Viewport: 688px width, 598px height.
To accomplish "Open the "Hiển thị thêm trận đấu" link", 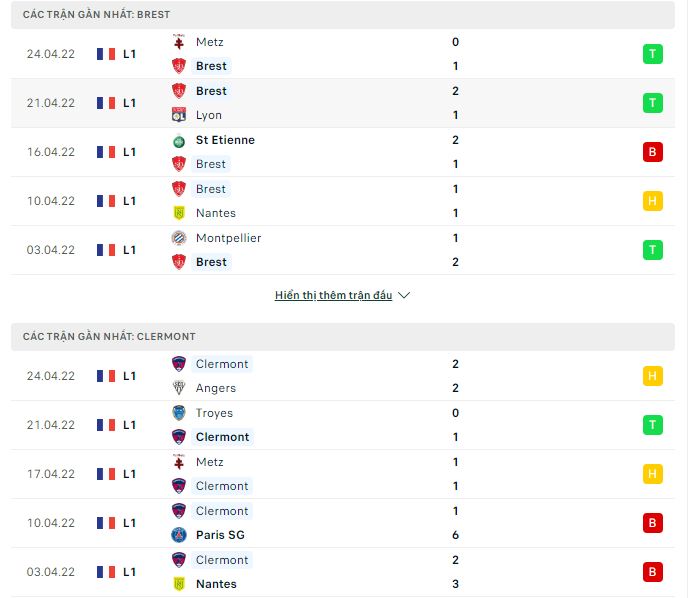I will 334,296.
